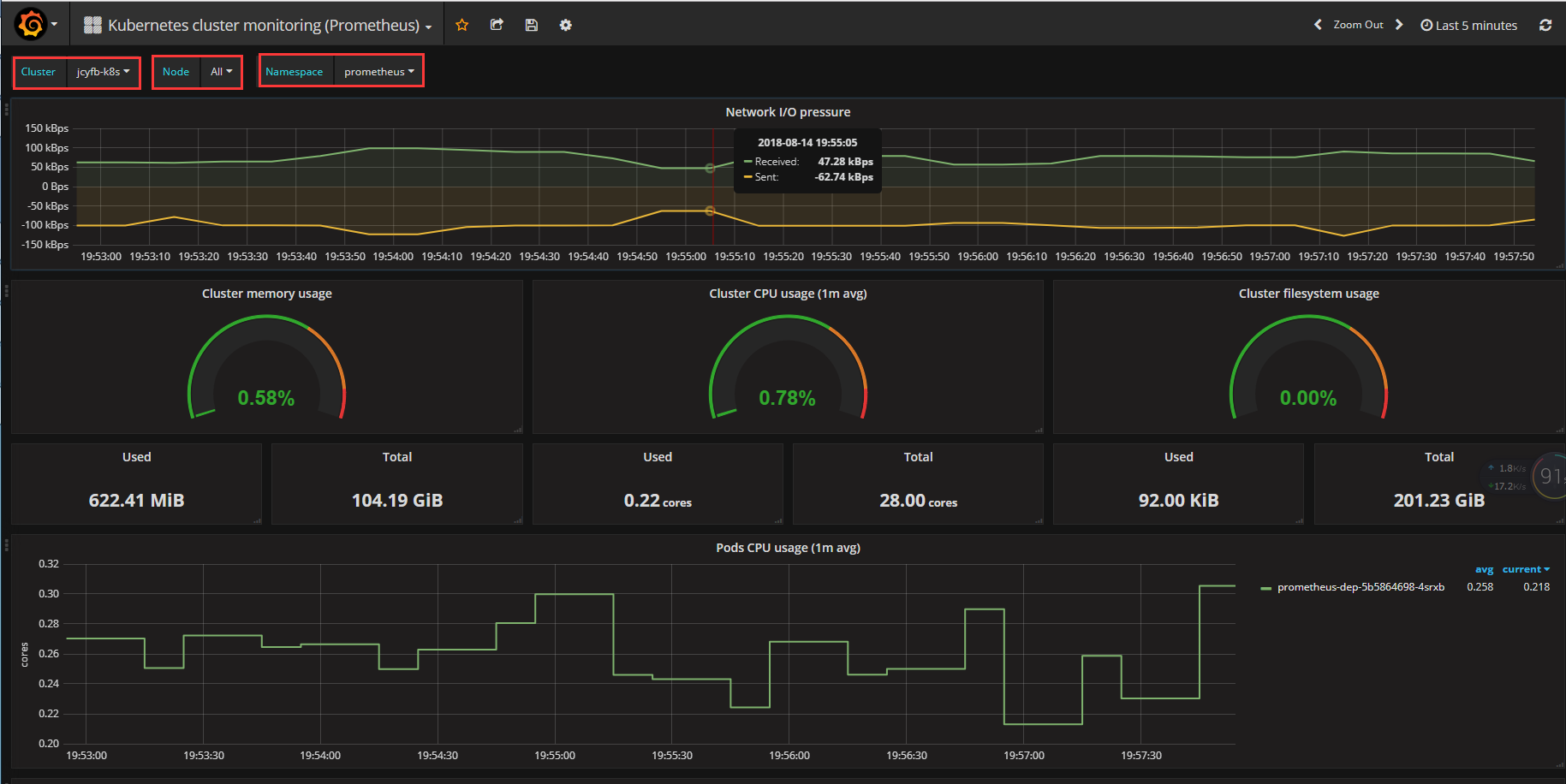
Task: Toggle prometheus-dep-5b5864698-4srxb series in legend
Action: [x=1361, y=587]
